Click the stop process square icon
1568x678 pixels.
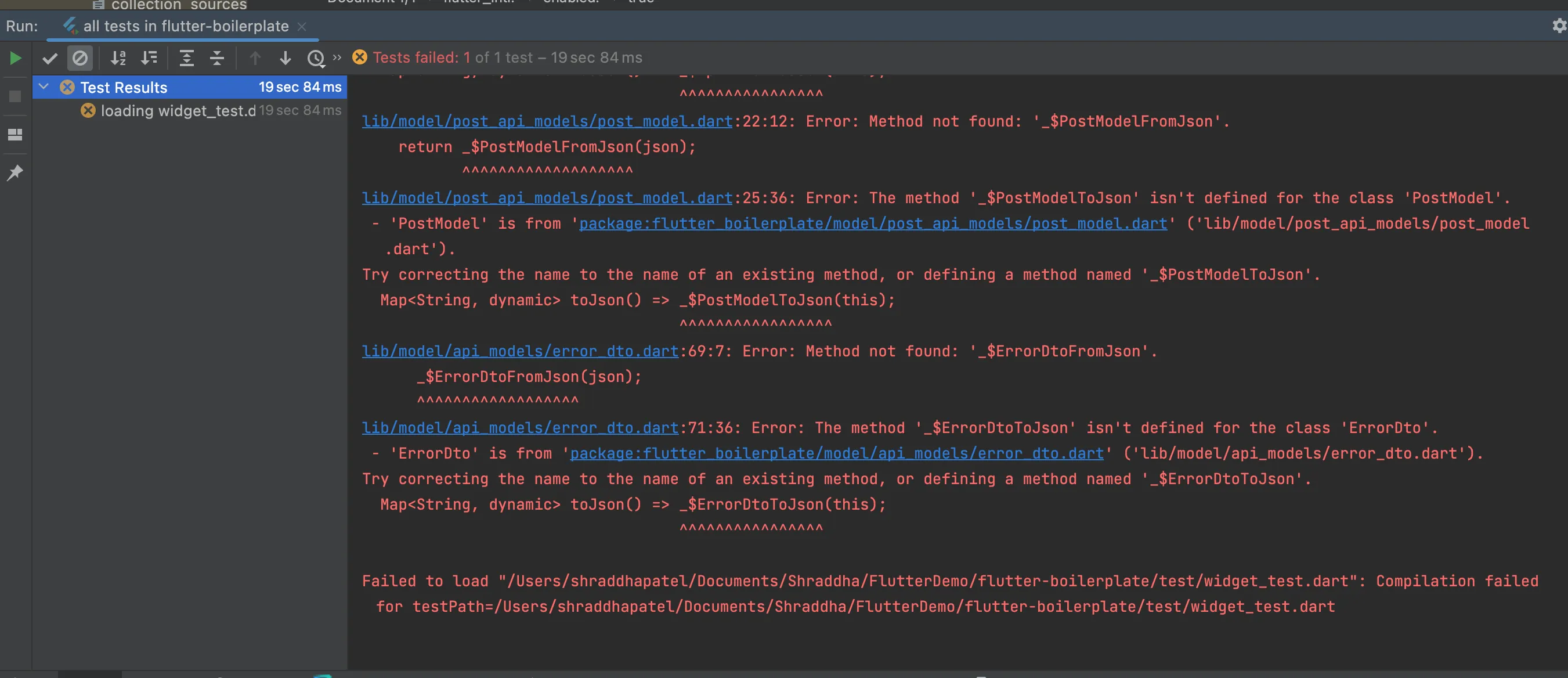[x=15, y=97]
